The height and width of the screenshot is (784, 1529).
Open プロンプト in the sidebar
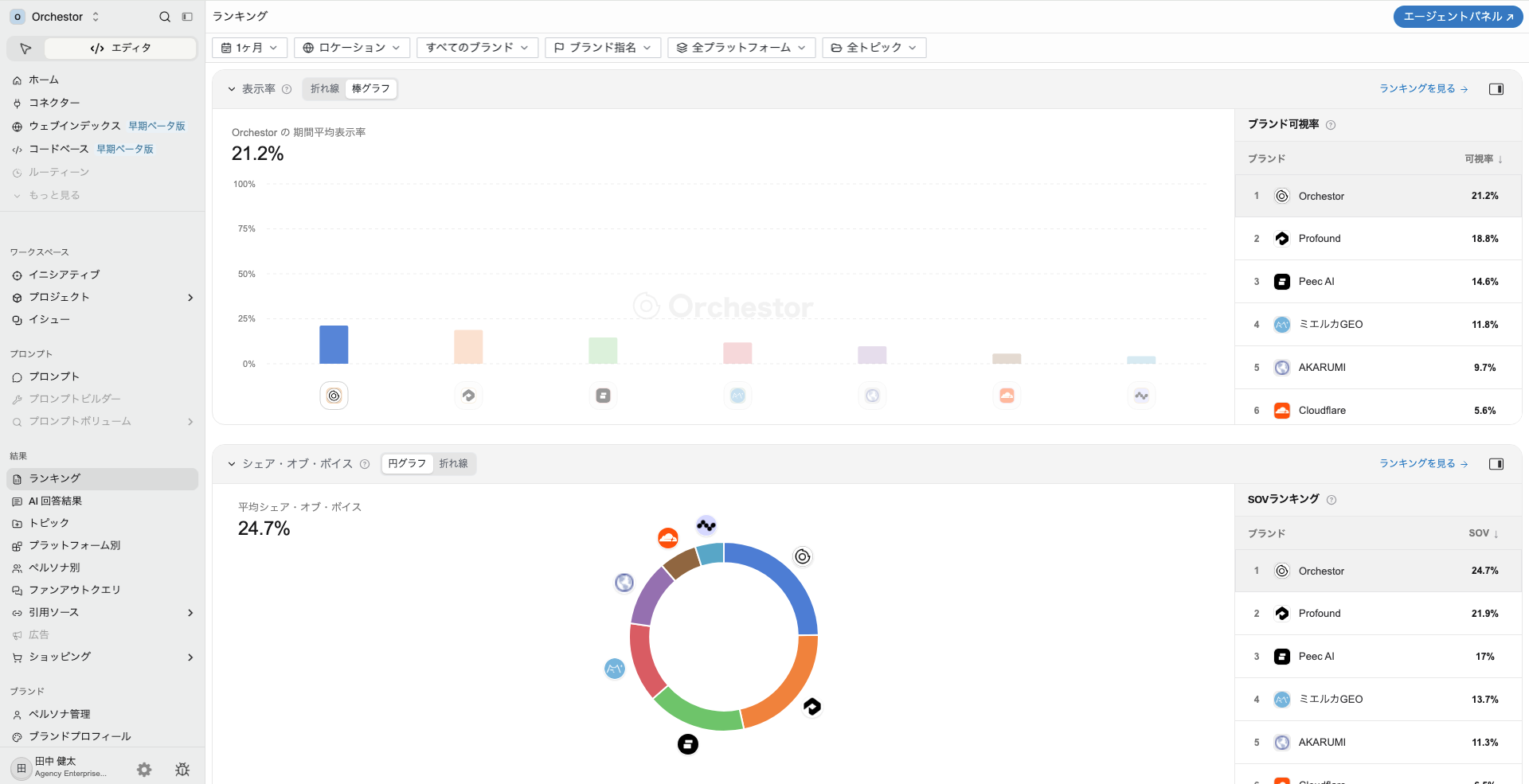click(102, 377)
